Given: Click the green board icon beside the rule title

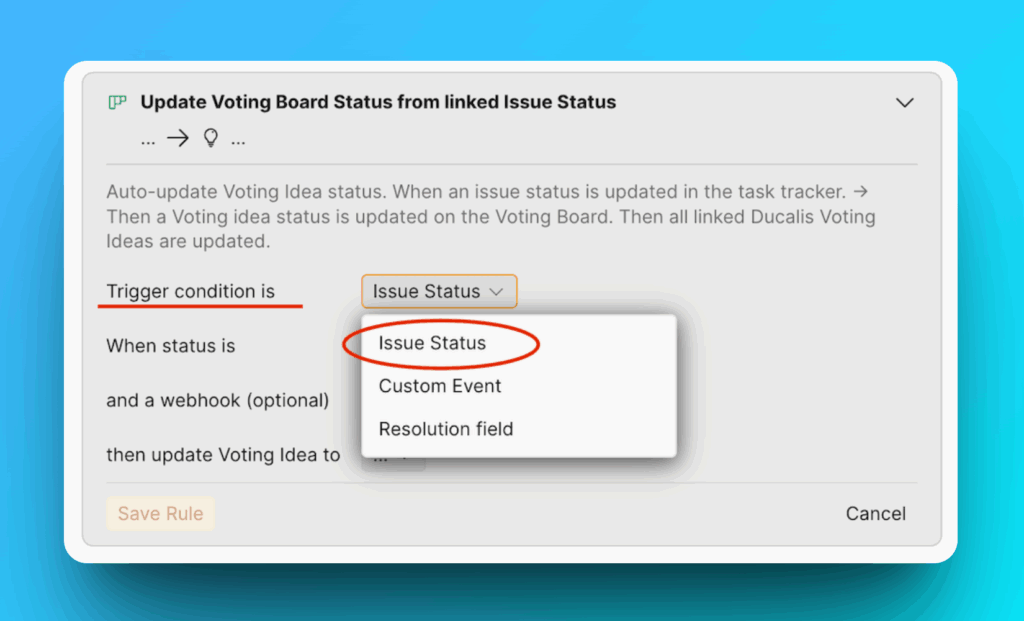Looking at the screenshot, I should (117, 102).
